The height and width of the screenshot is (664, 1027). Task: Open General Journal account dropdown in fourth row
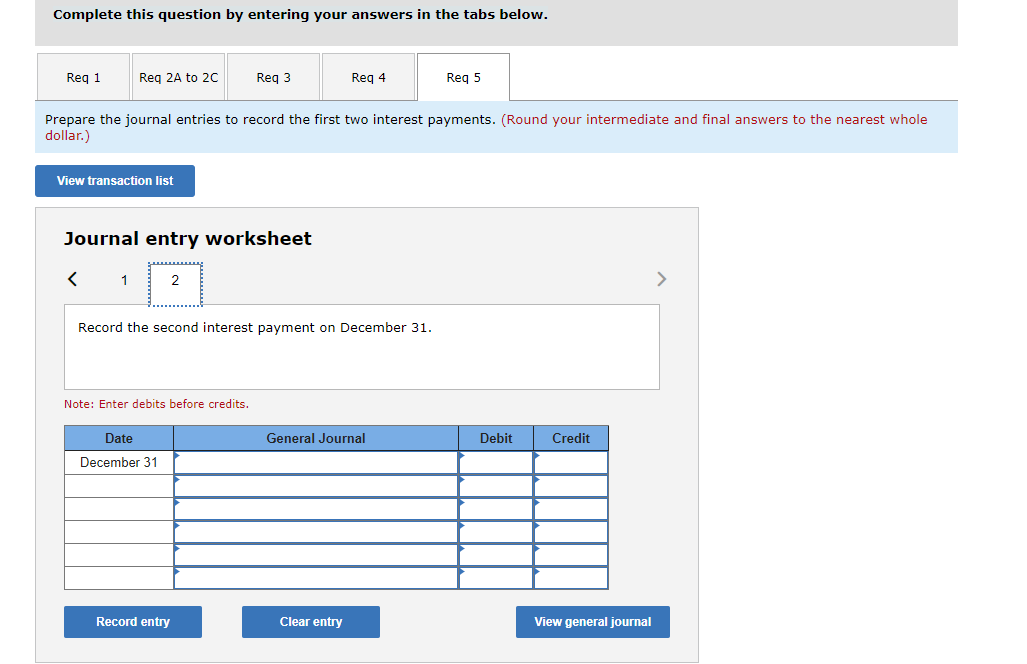point(316,532)
